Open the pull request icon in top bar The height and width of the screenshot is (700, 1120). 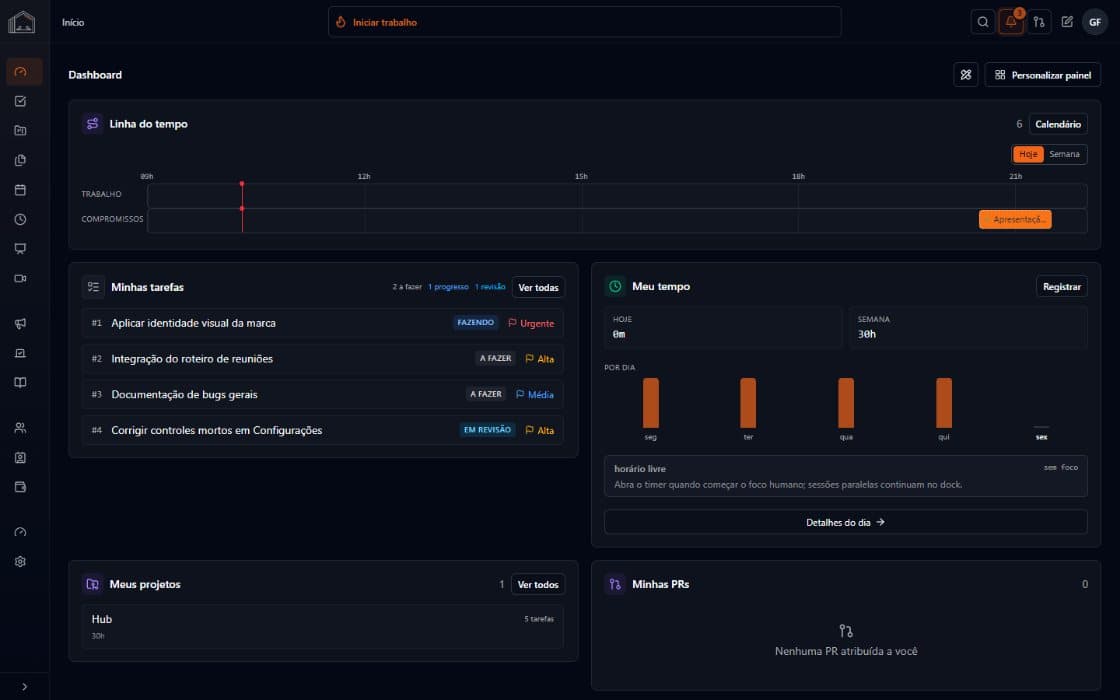1039,22
